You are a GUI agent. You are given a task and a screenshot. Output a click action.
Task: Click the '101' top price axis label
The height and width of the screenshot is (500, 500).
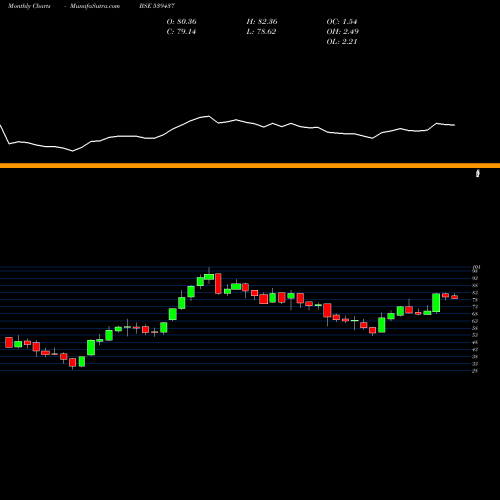pos(476,267)
